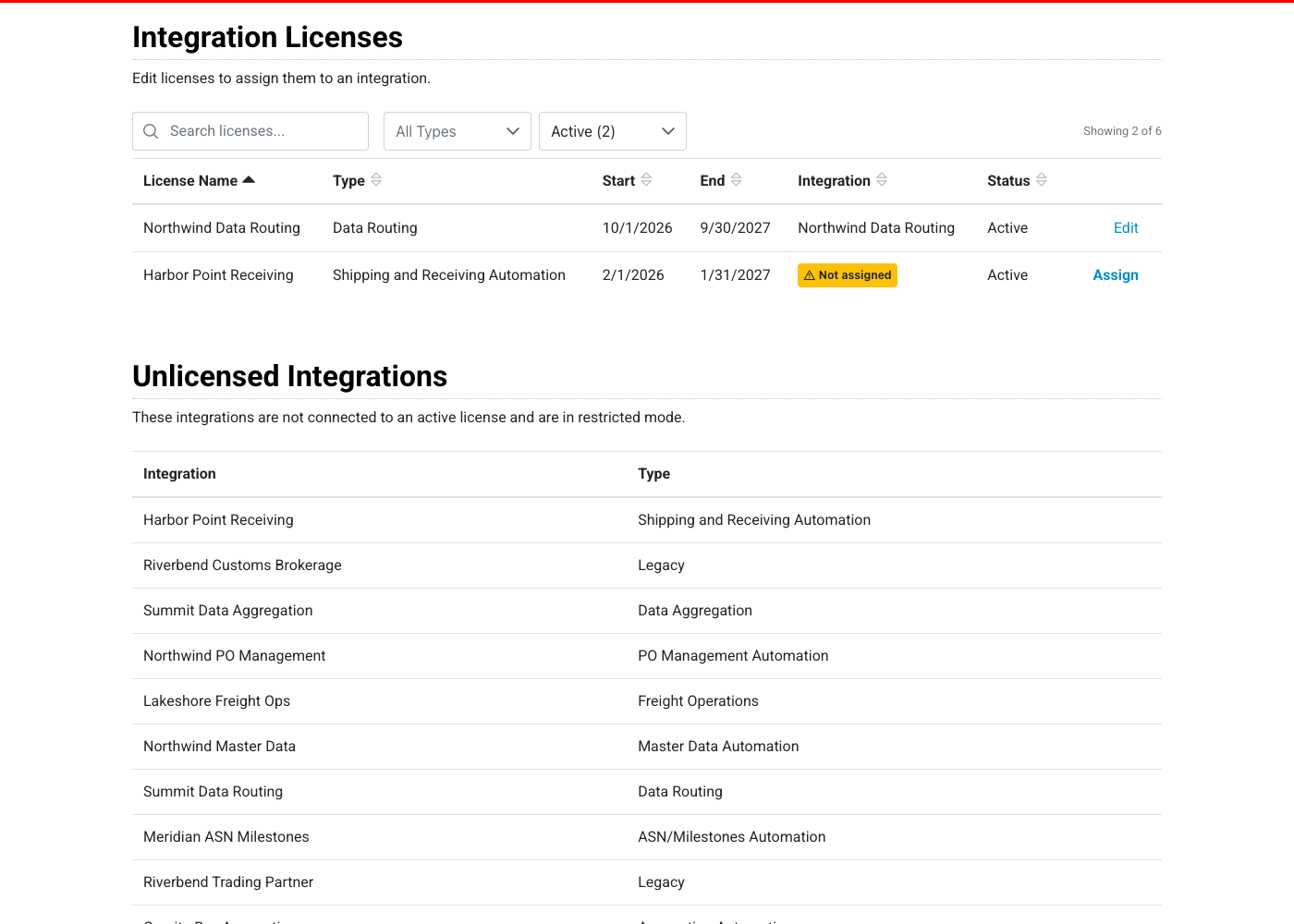This screenshot has width=1294, height=924.
Task: Click the warning icon in Not assigned badge
Action: coord(810,275)
